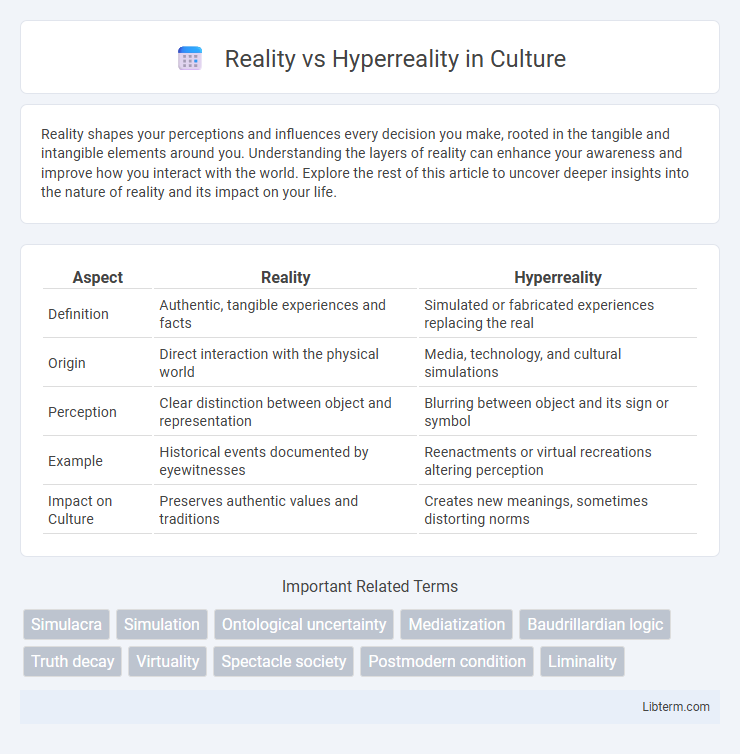The image size is (740, 754).
Task: Select 'Authentic, tangible experiences and facts' cell
Action: pyautogui.click(x=285, y=314)
